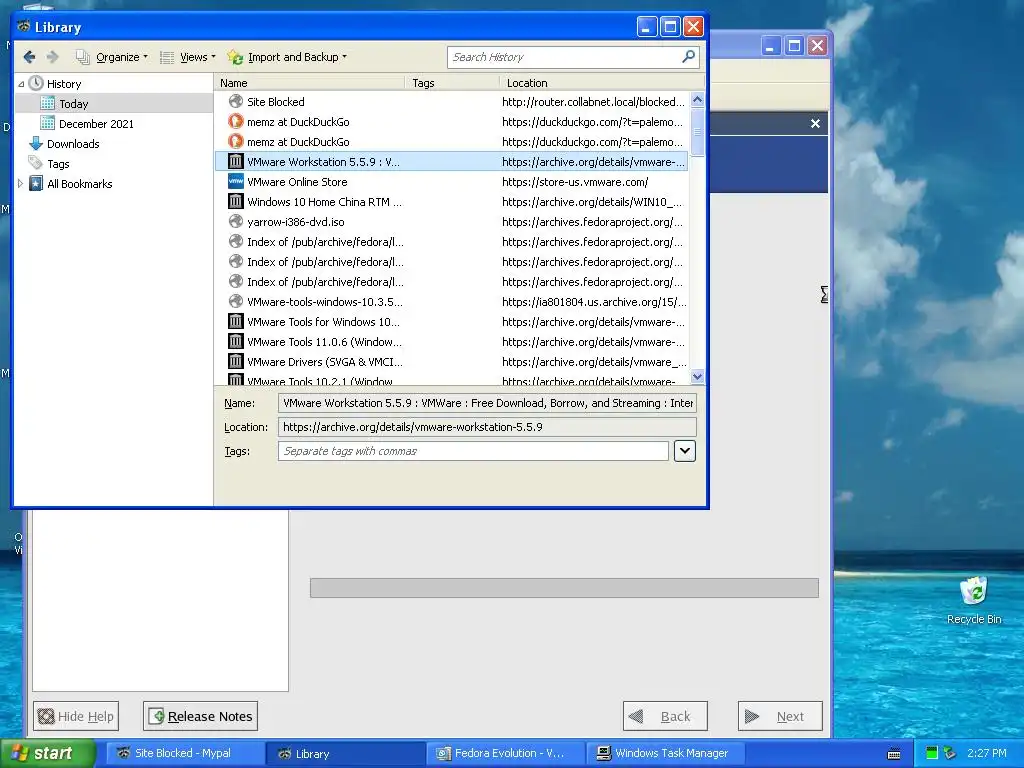This screenshot has width=1024, height=768.
Task: Close the inner panel with white X
Action: [x=815, y=123]
